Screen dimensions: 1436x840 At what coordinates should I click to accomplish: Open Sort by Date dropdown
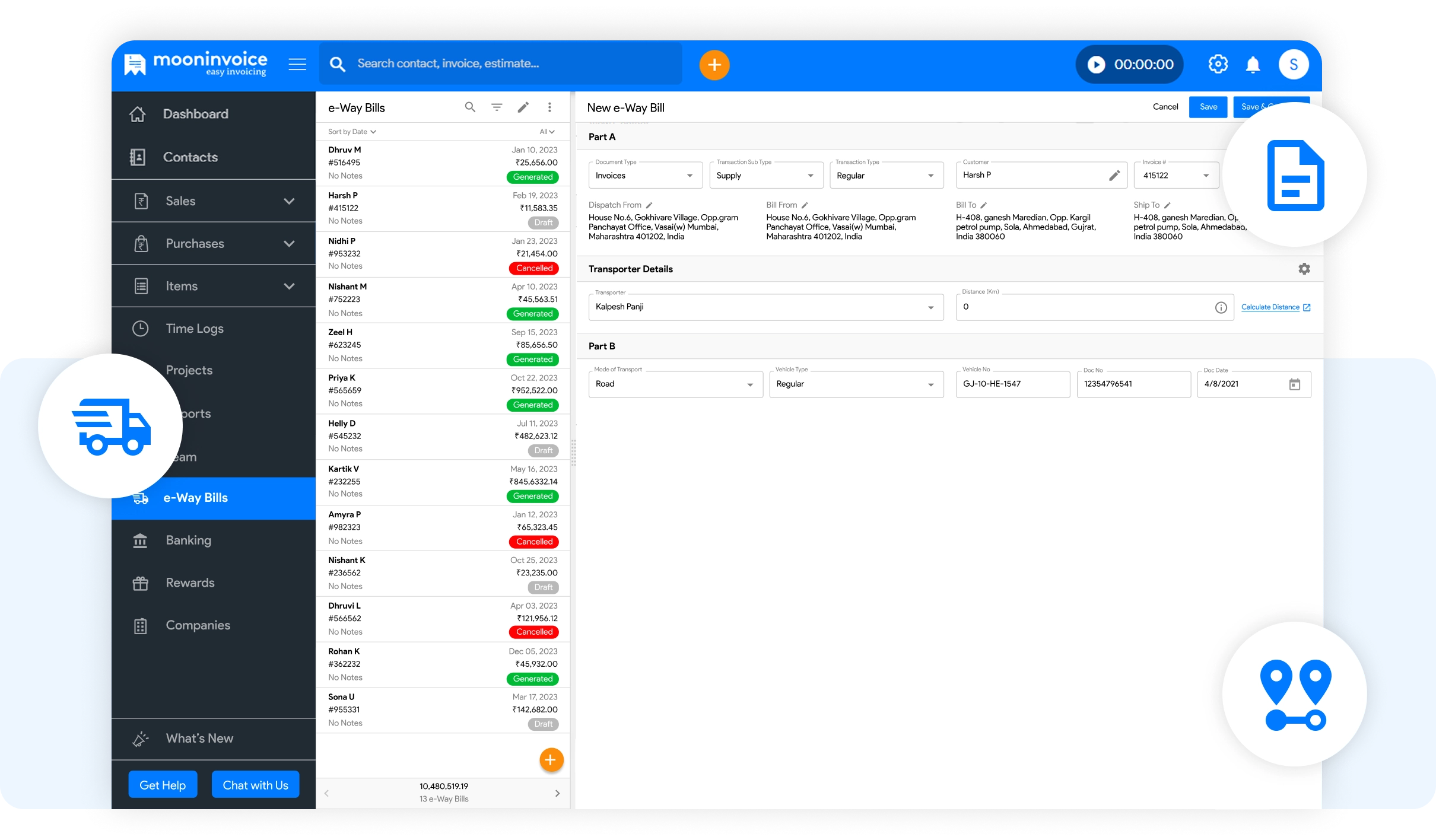click(352, 132)
